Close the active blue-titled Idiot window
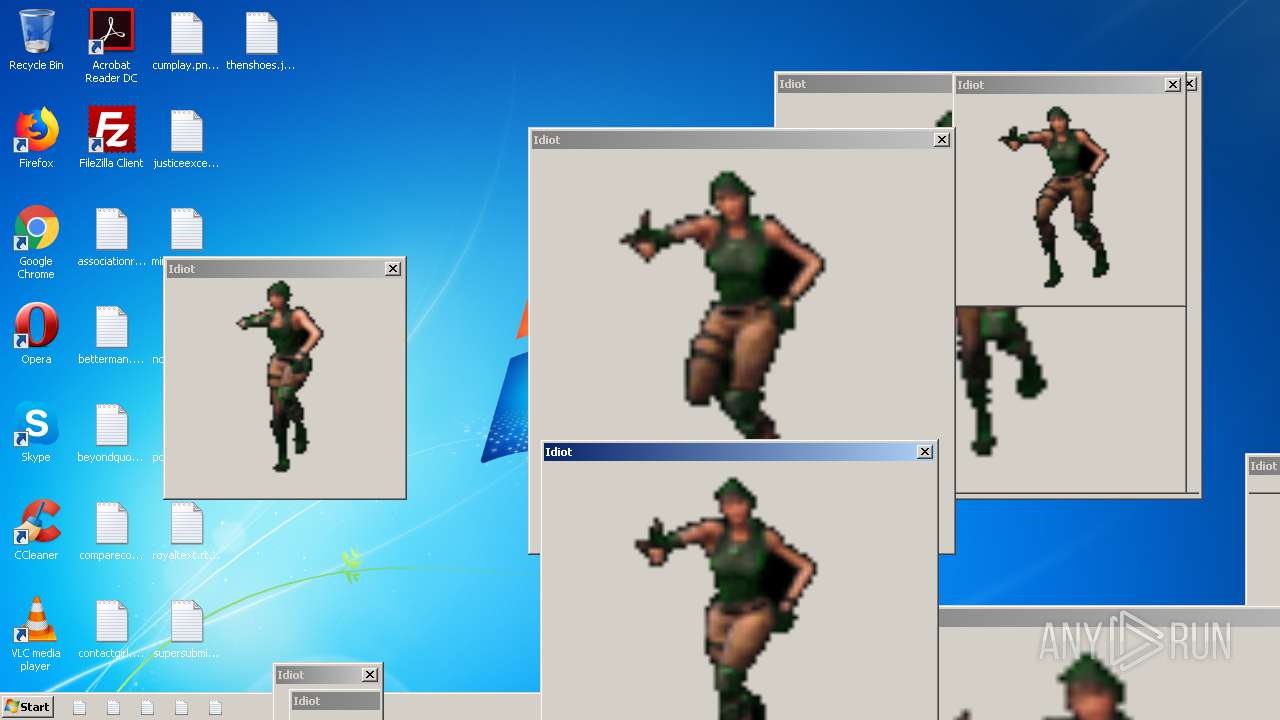Image resolution: width=1280 pixels, height=720 pixels. pos(925,452)
